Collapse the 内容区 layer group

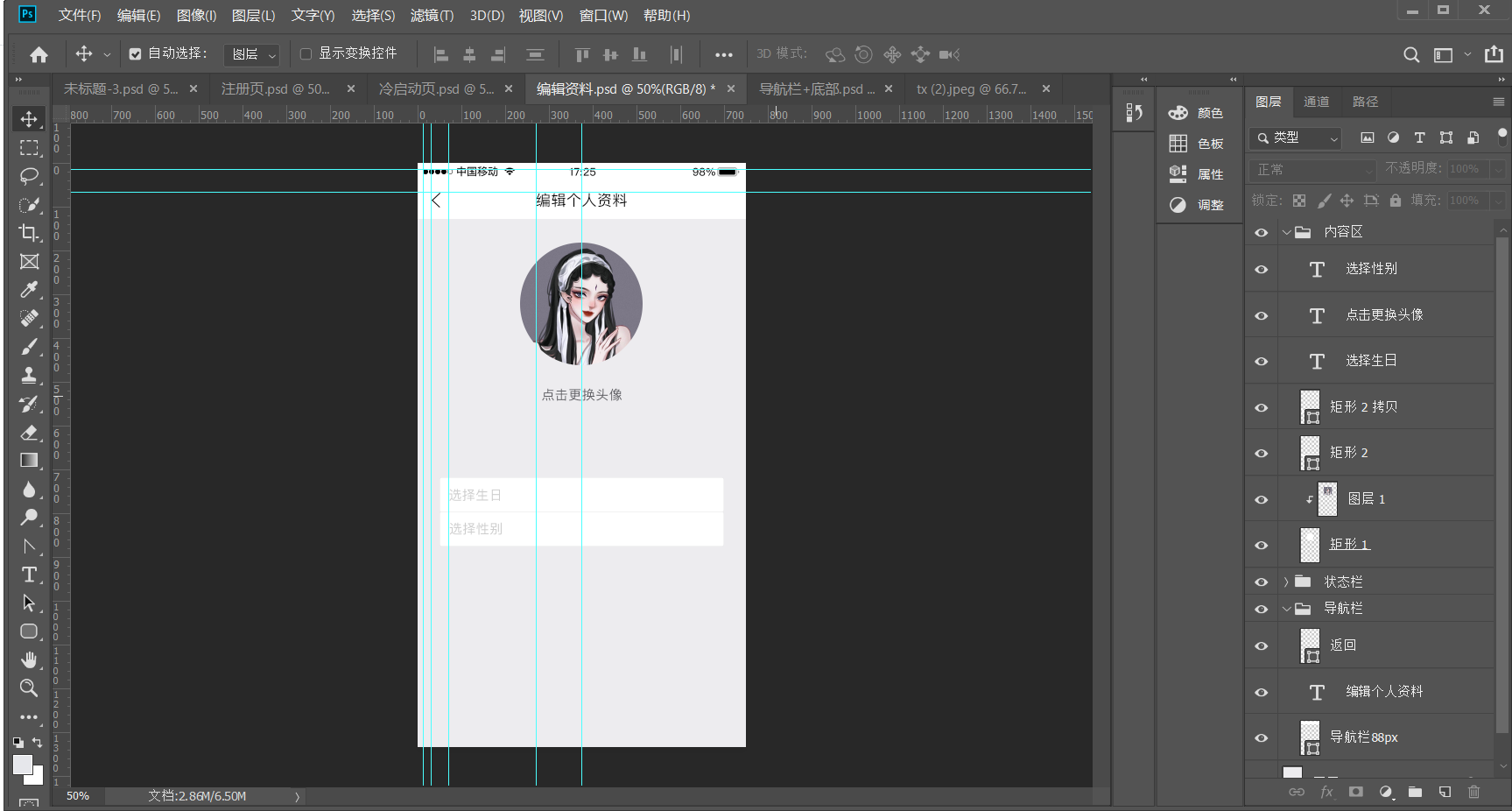coord(1286,233)
